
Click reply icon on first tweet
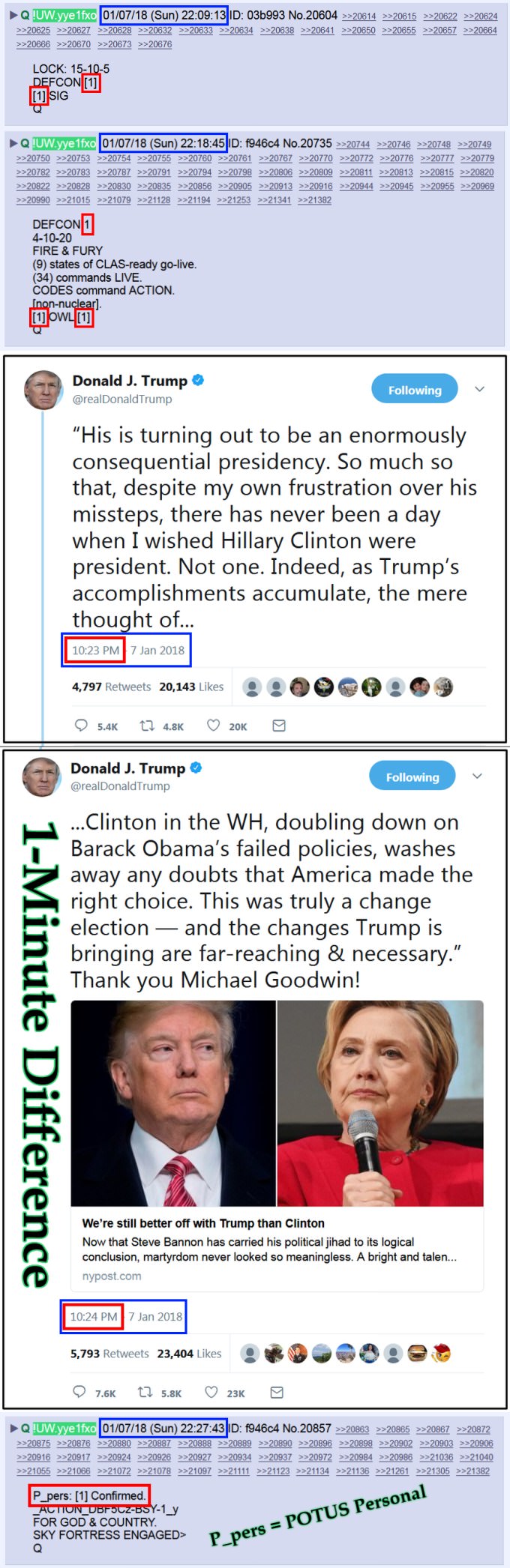81,726
